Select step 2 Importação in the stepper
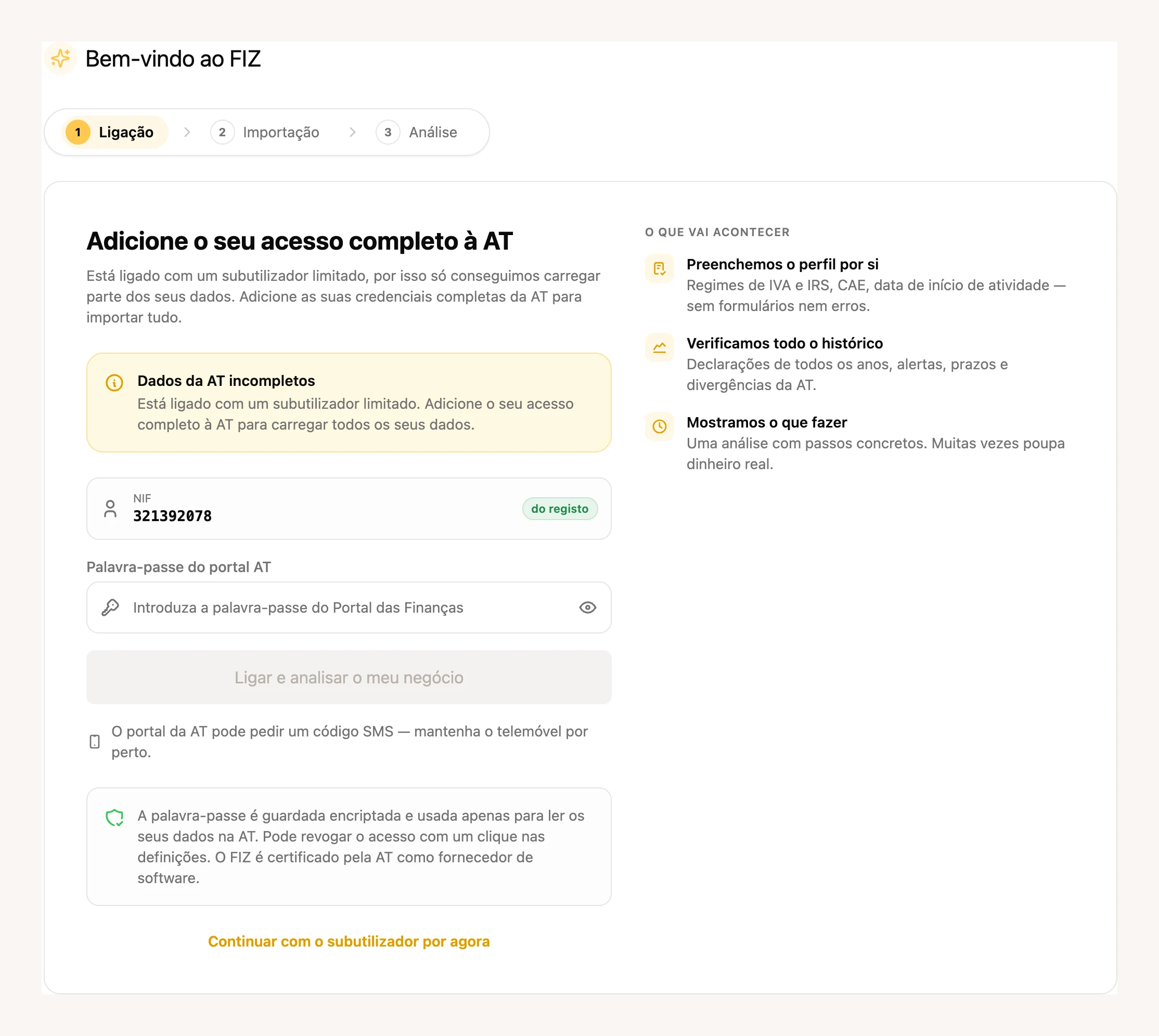This screenshot has width=1159, height=1036. click(x=265, y=132)
